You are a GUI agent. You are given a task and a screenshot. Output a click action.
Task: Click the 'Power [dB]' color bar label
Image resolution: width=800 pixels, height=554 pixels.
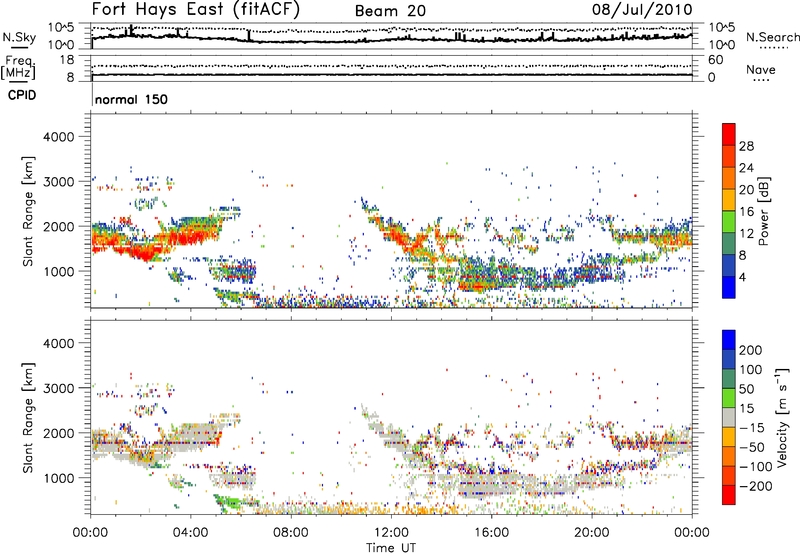pyautogui.click(x=763, y=211)
